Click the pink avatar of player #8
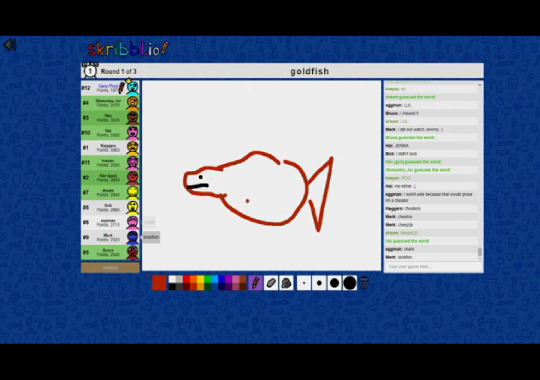Image resolution: width=540 pixels, height=380 pixels. coord(133,223)
